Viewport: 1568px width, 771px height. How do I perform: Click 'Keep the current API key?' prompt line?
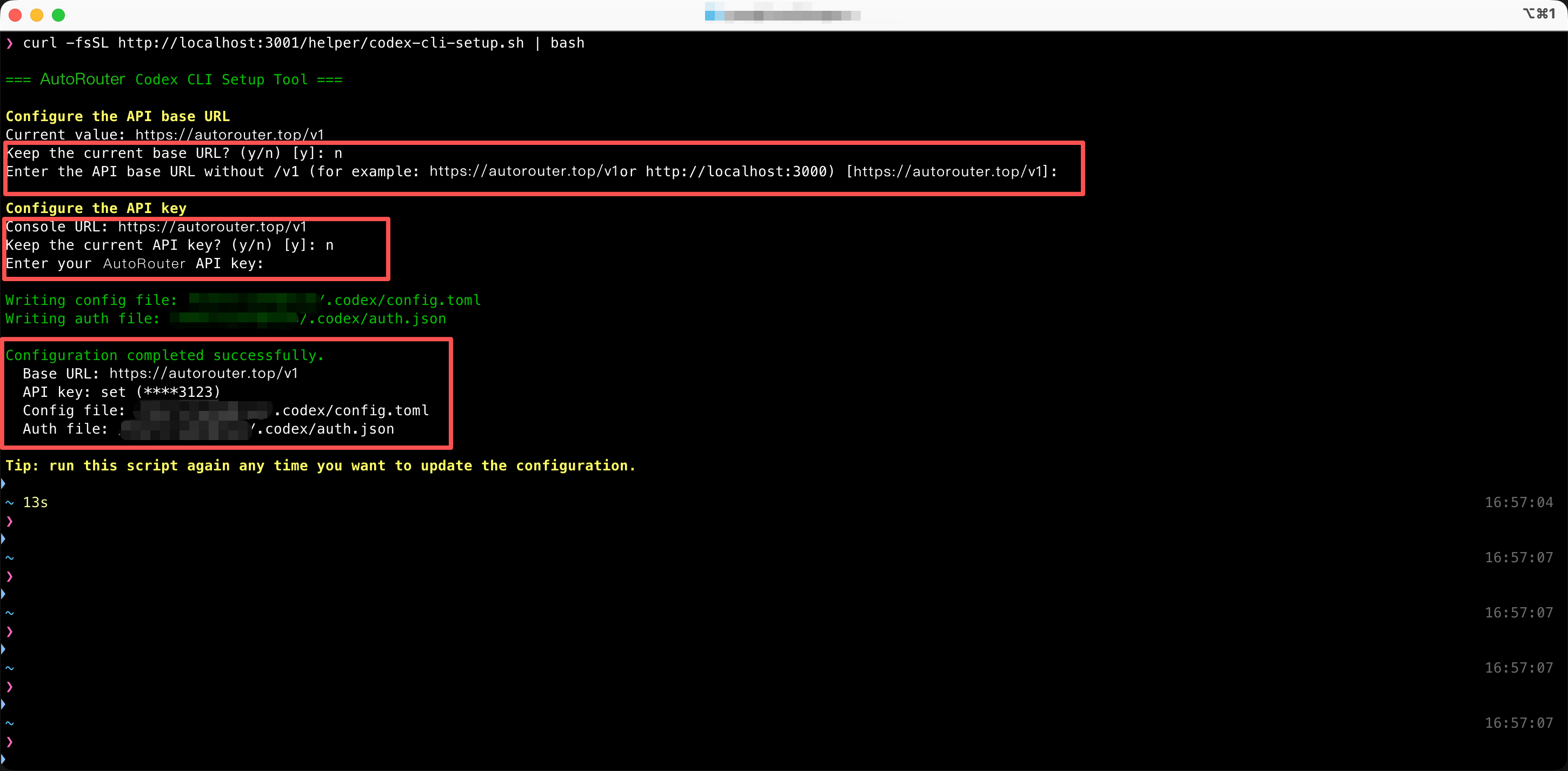coord(170,245)
